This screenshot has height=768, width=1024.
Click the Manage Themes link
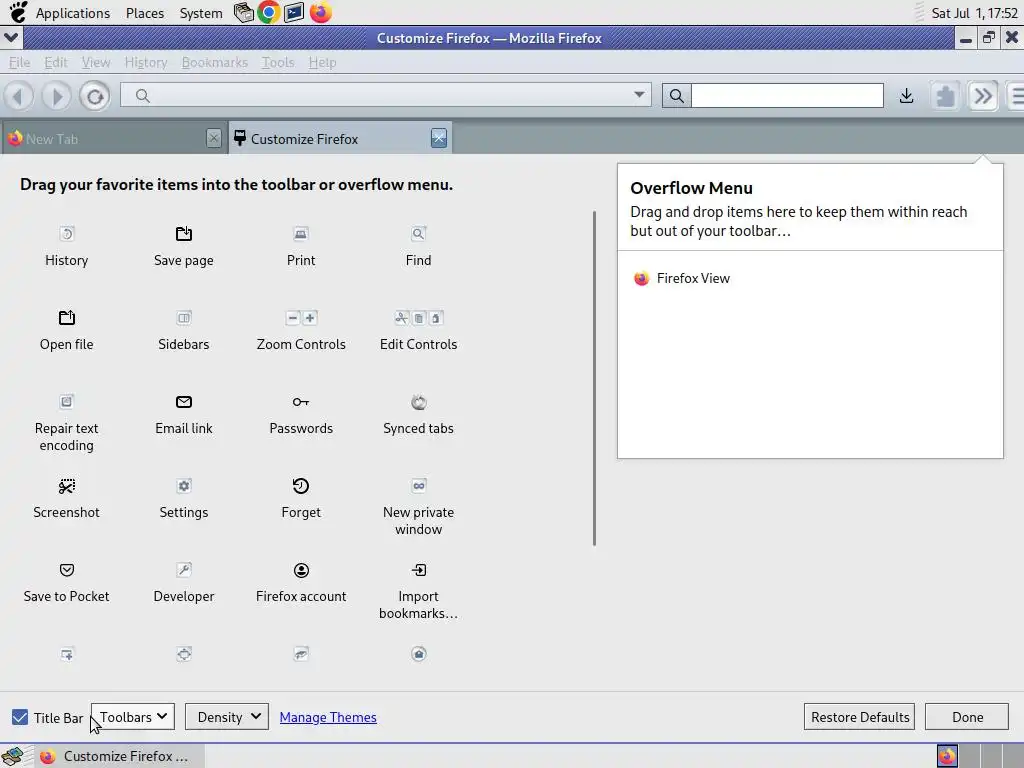328,717
